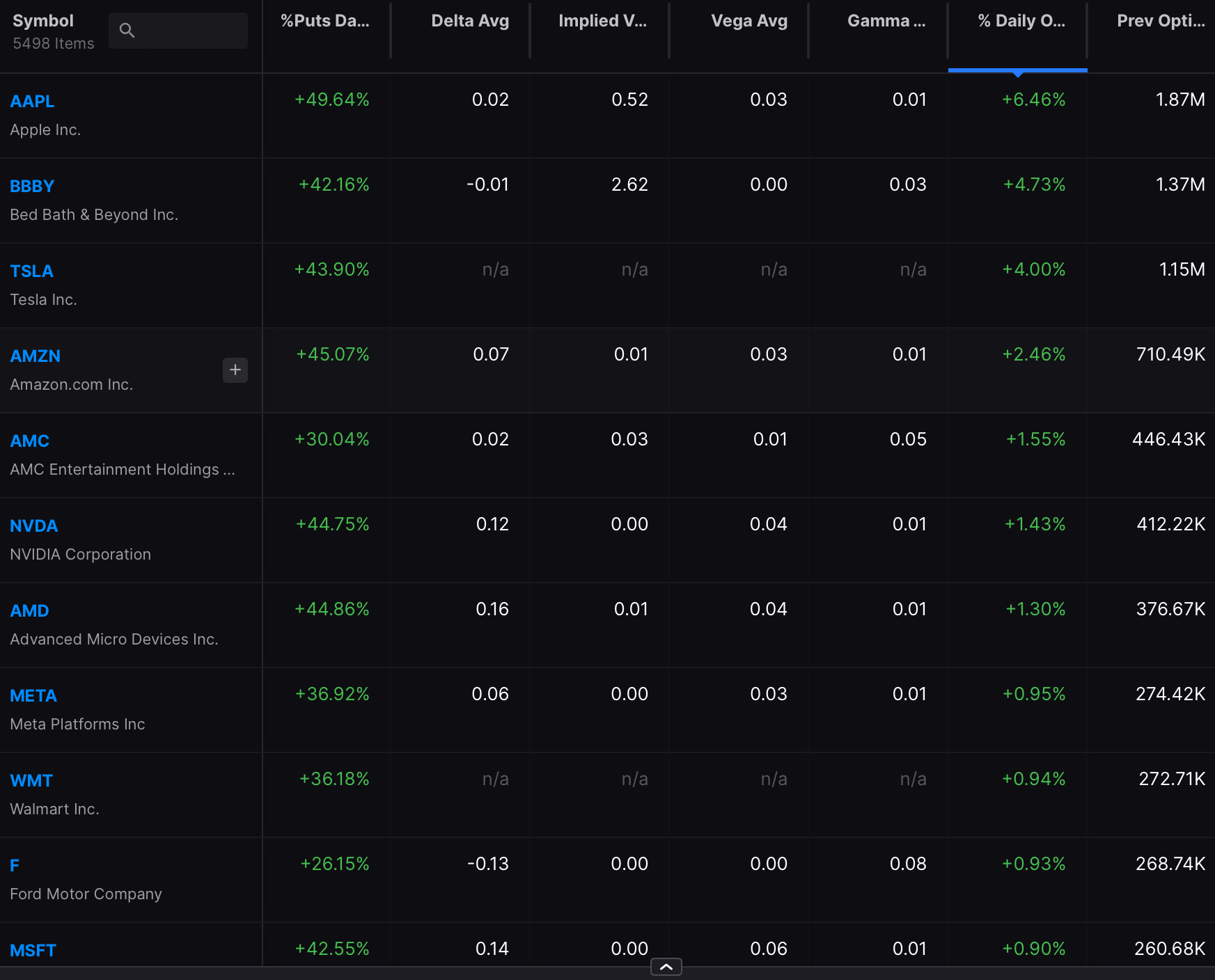Select the Tesla Inc. company name
The width and height of the screenshot is (1215, 980).
coord(43,300)
